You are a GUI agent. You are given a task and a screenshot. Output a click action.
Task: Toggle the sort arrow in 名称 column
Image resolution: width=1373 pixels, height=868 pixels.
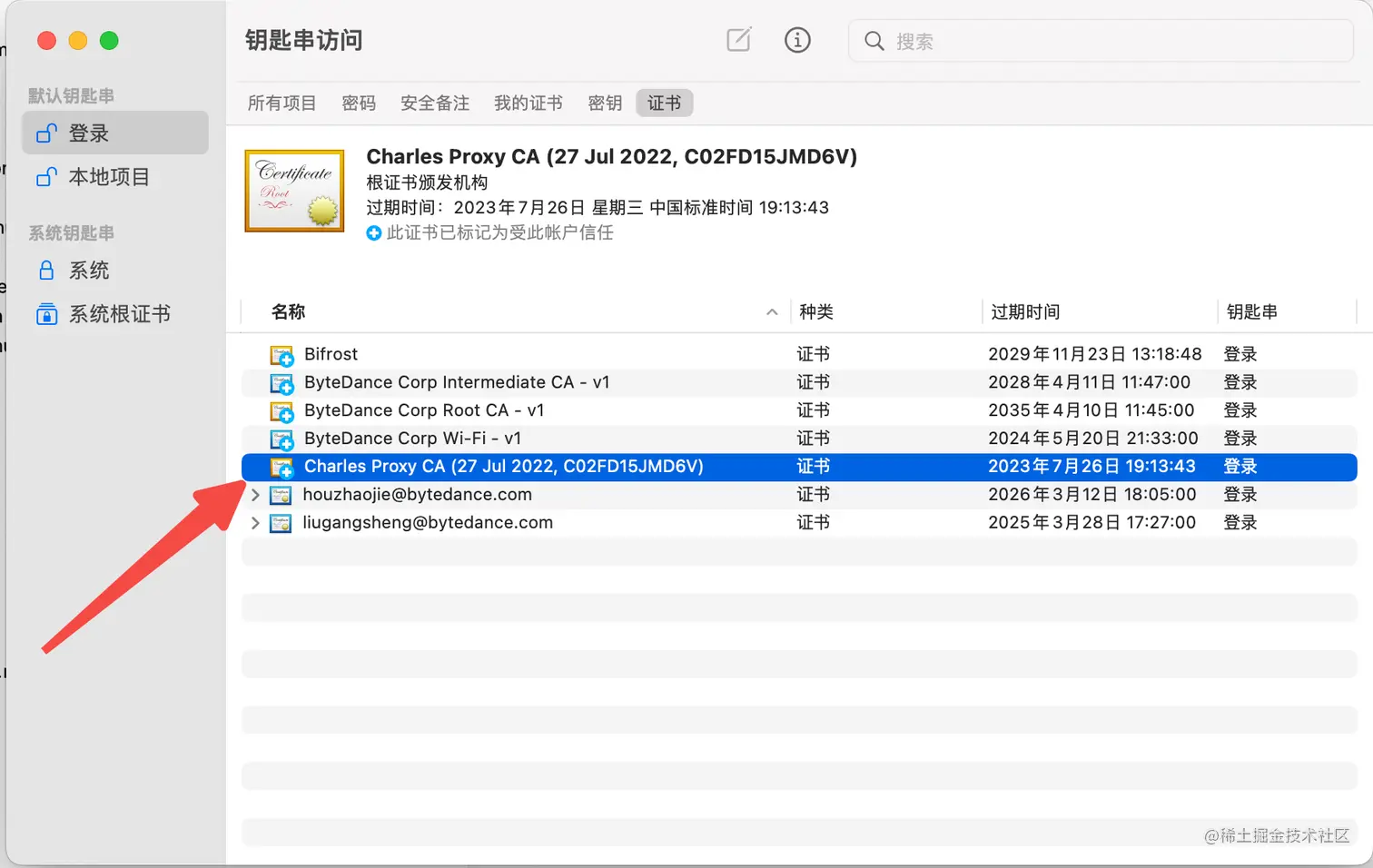pos(772,311)
